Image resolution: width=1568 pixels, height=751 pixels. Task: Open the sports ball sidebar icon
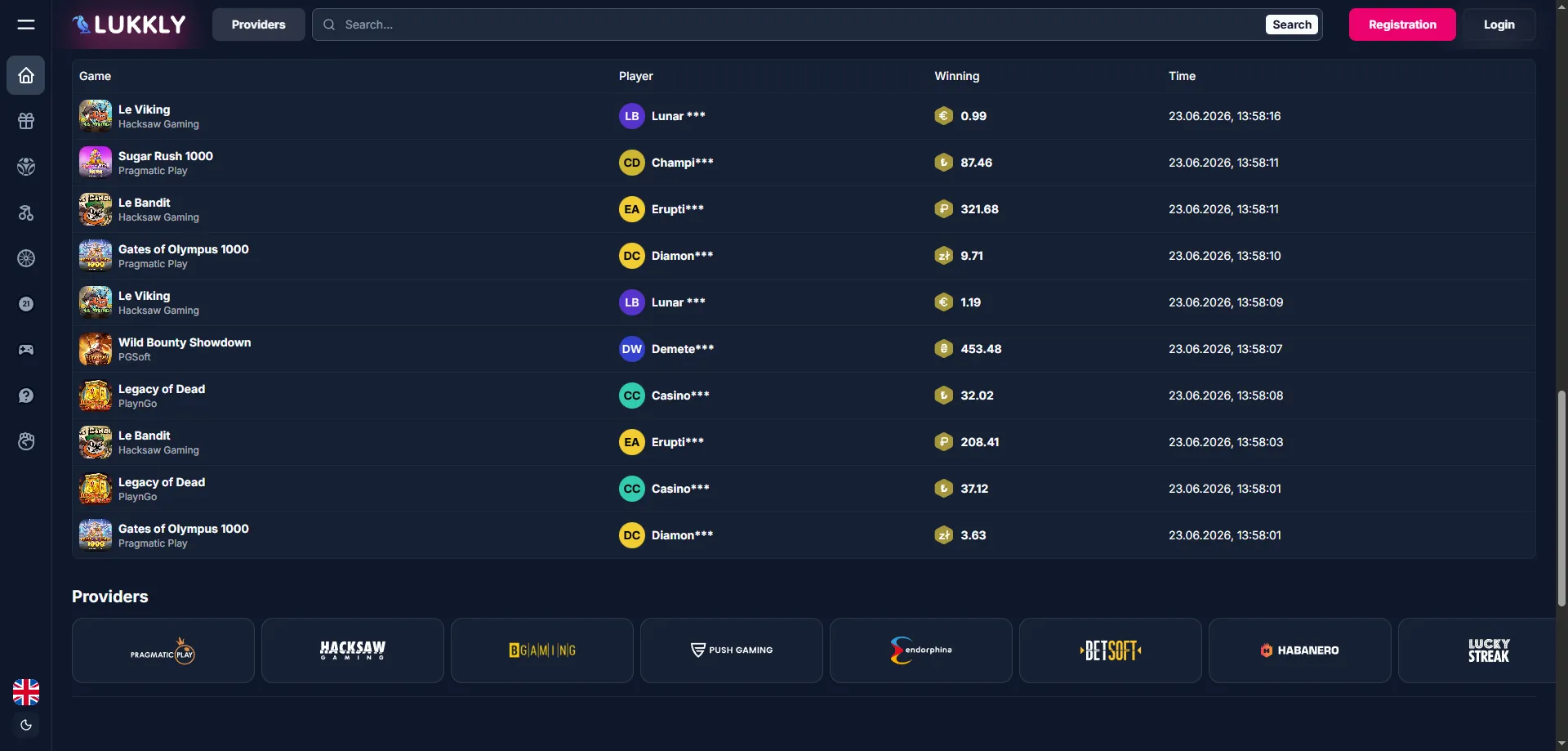pyautogui.click(x=26, y=167)
